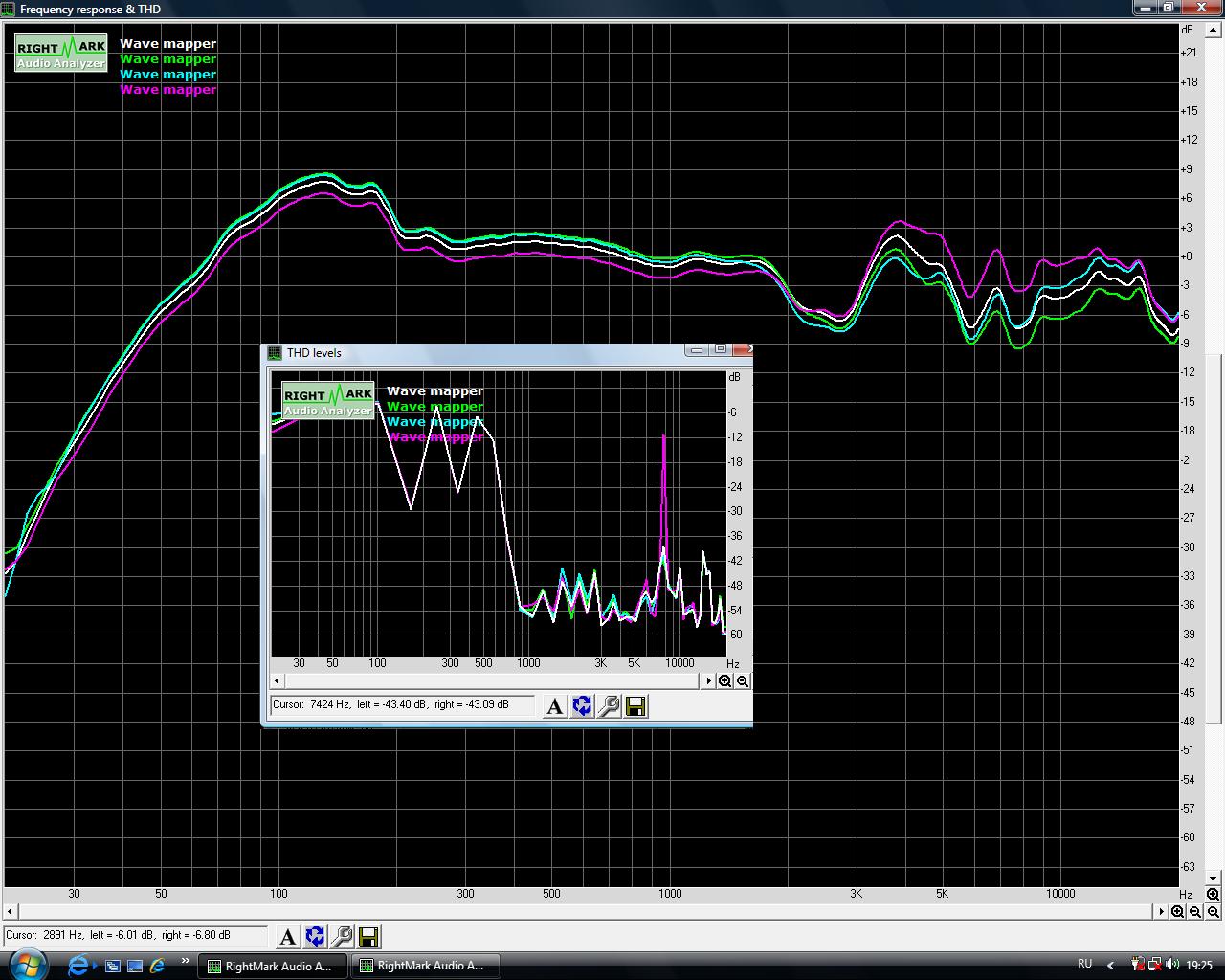
Task: Click '10000' label on main frequency axis
Action: pos(1060,894)
